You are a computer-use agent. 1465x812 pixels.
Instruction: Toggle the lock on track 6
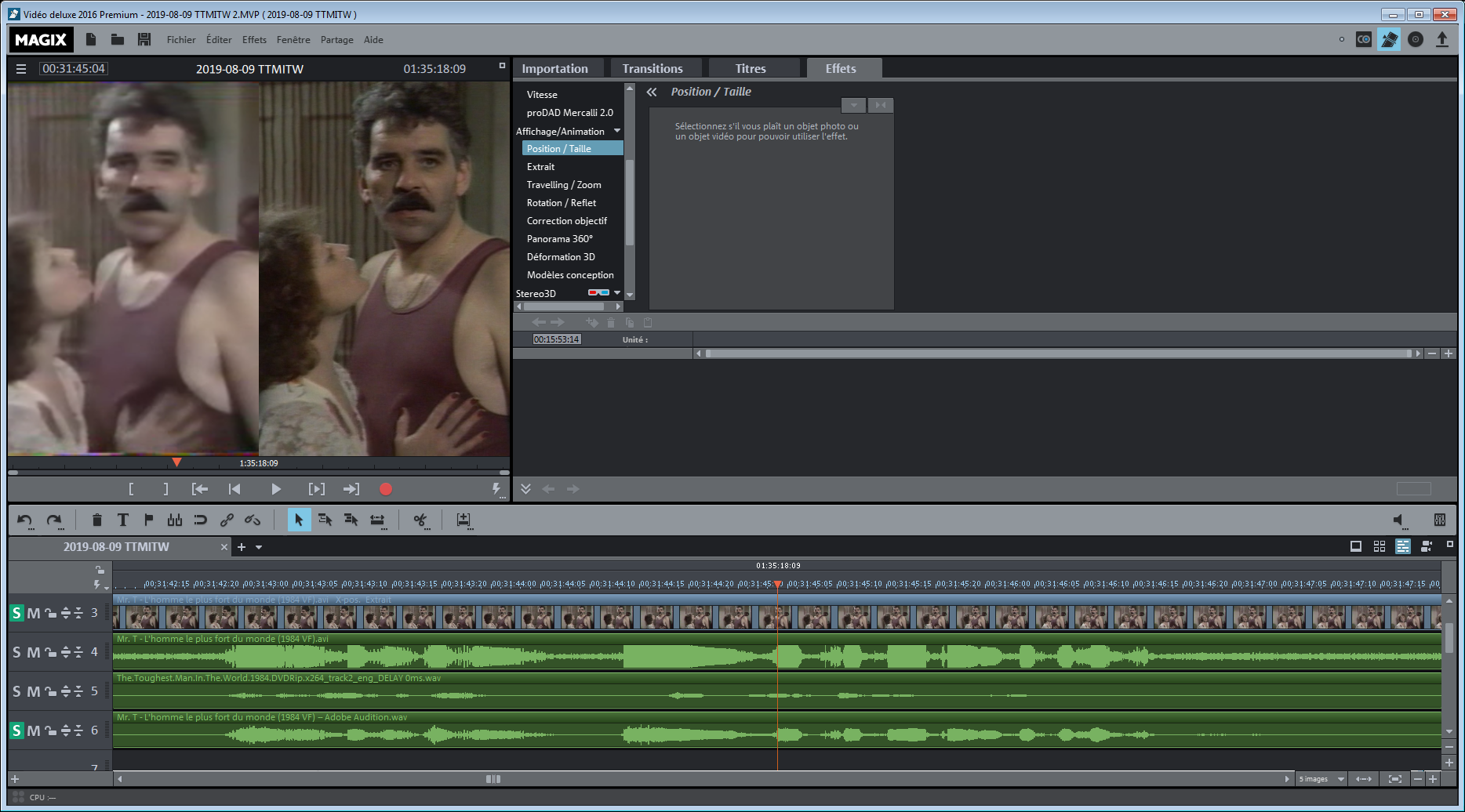[50, 730]
